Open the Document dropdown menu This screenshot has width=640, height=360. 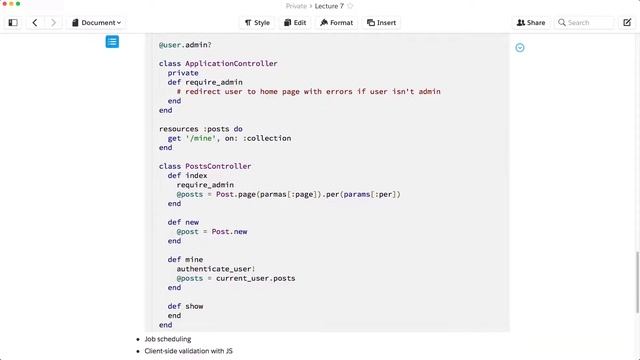pyautogui.click(x=96, y=23)
